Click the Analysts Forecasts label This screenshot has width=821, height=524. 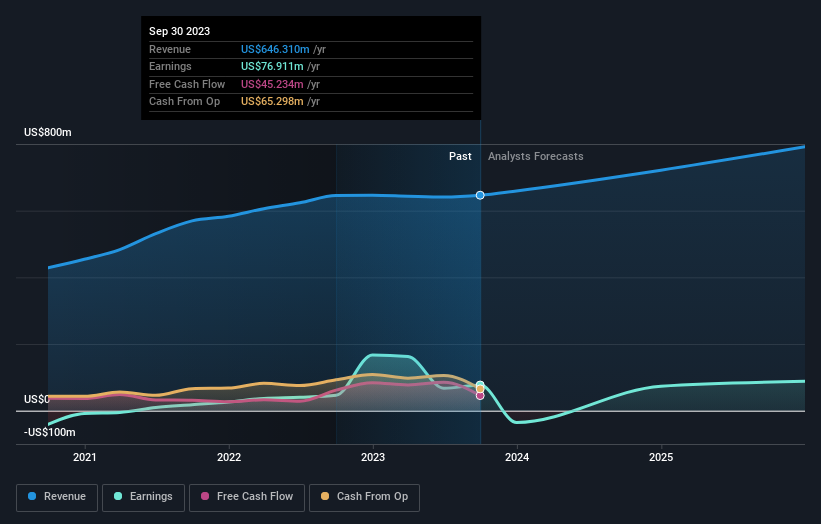pyautogui.click(x=536, y=157)
